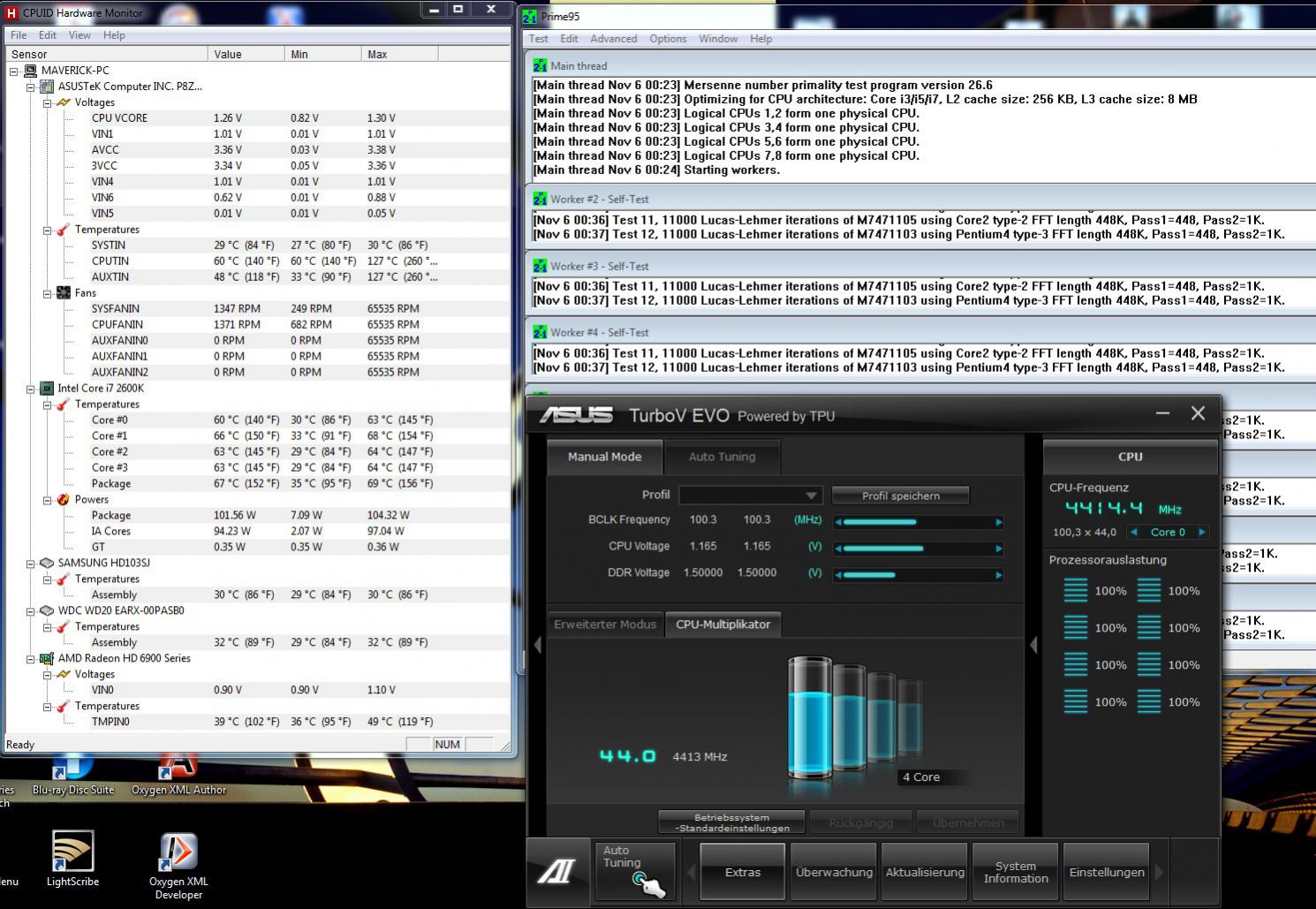Click Betriebssystem-Standardeinstellungen button
1316x909 pixels.
point(731,822)
